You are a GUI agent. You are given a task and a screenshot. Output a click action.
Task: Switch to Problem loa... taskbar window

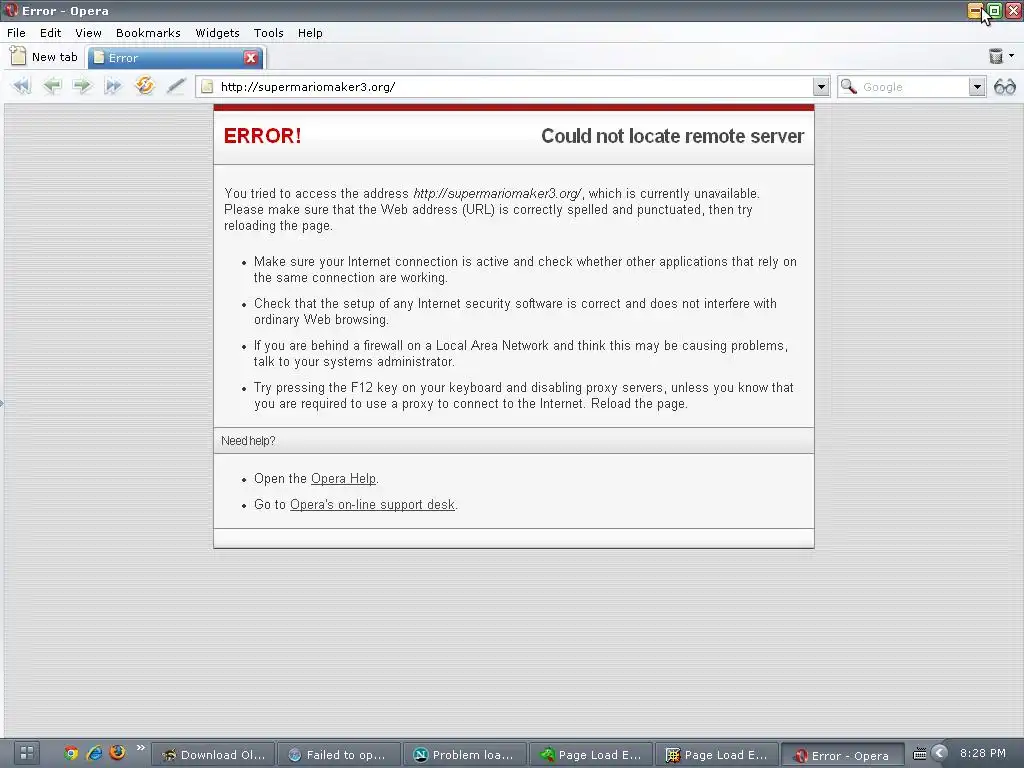click(465, 755)
